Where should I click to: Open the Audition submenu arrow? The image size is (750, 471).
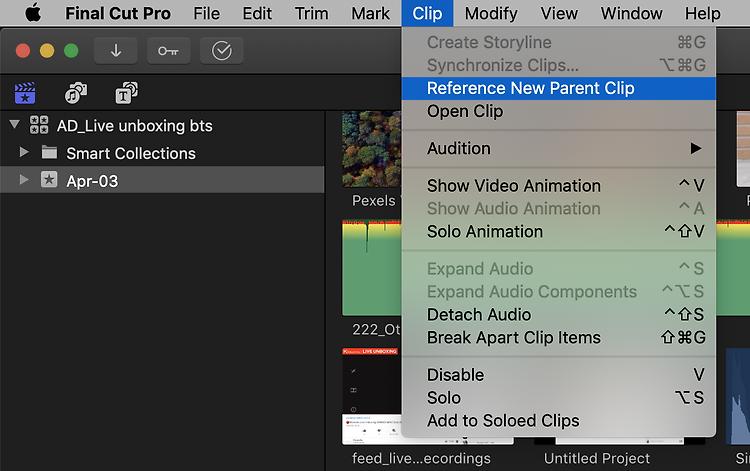pyautogui.click(x=696, y=149)
